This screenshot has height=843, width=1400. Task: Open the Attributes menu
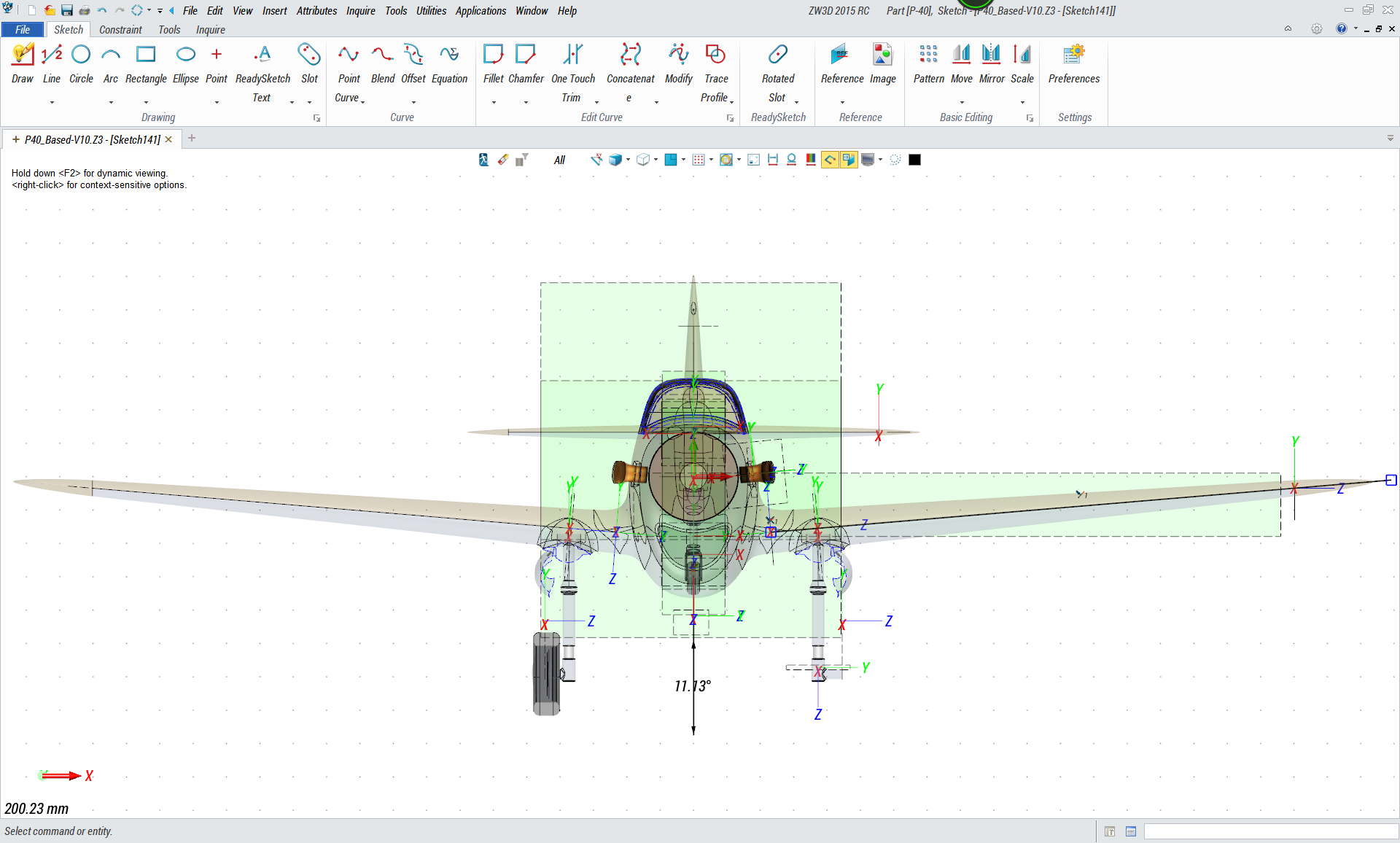point(316,11)
